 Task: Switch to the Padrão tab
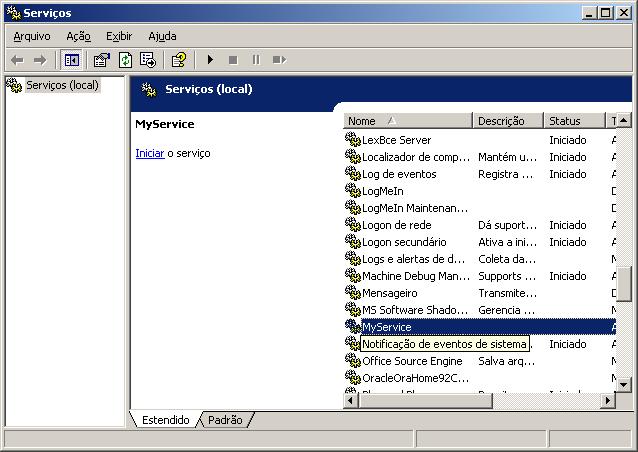click(224, 420)
